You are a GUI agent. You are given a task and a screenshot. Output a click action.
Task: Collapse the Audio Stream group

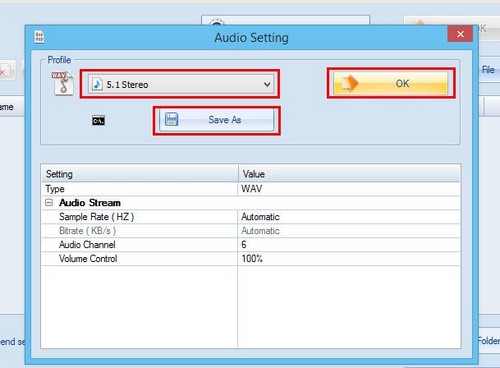tap(49, 203)
